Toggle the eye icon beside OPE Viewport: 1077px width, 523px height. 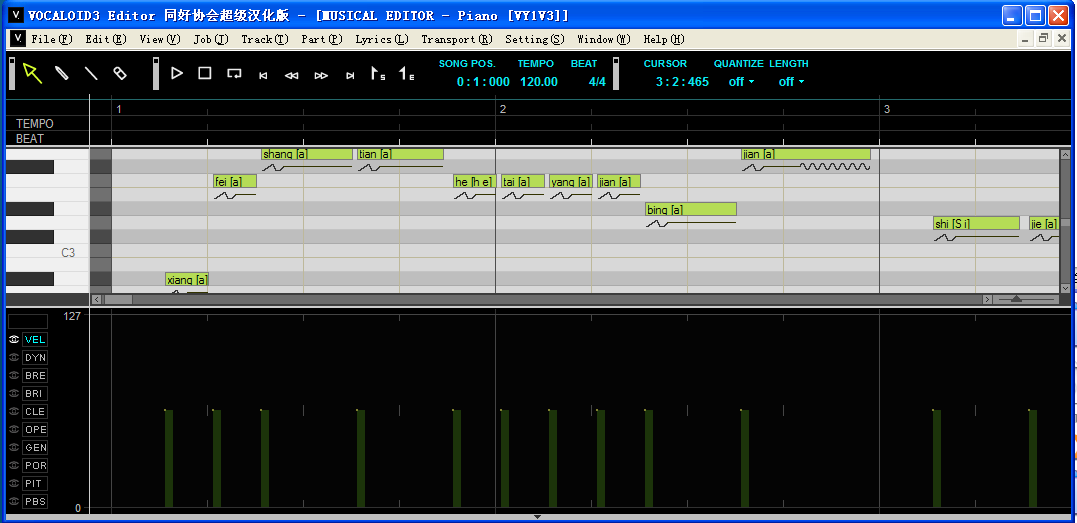coord(14,429)
